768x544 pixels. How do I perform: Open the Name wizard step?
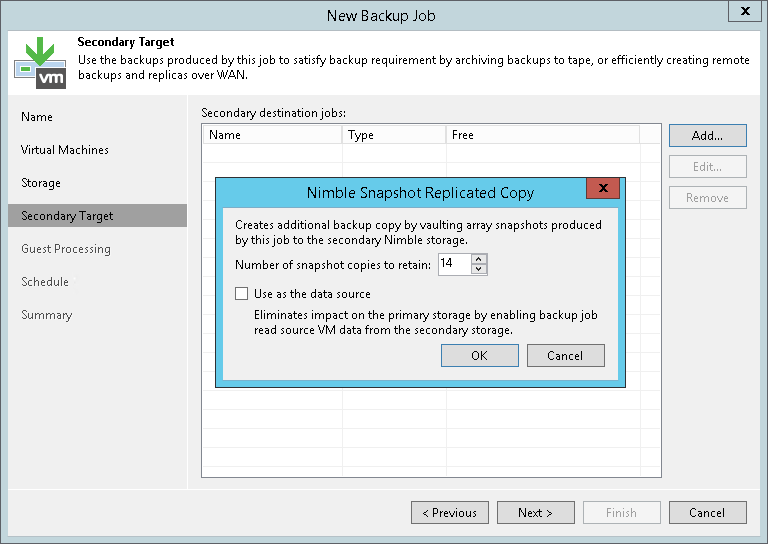click(x=37, y=117)
